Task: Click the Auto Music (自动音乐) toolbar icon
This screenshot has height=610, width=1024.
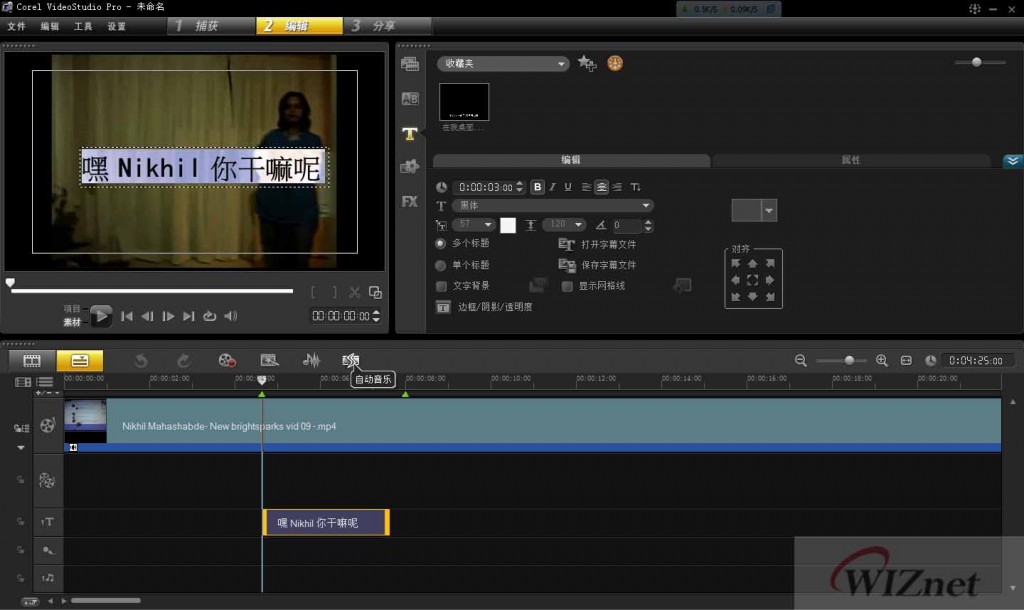Action: click(x=350, y=360)
